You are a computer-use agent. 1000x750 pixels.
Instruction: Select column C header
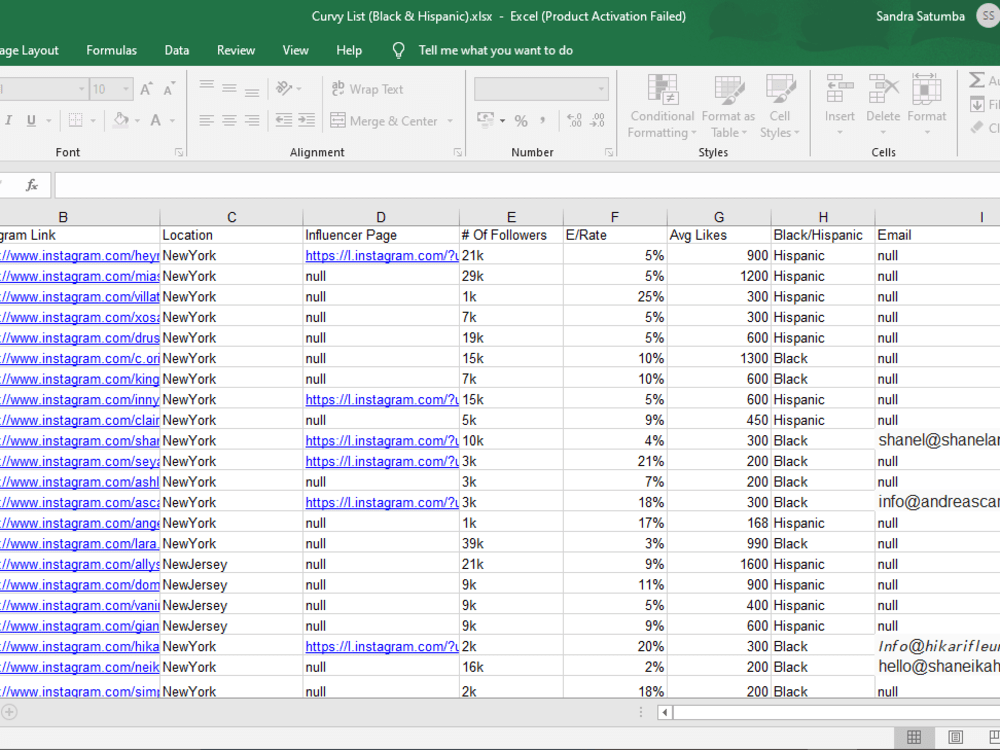click(x=232, y=217)
